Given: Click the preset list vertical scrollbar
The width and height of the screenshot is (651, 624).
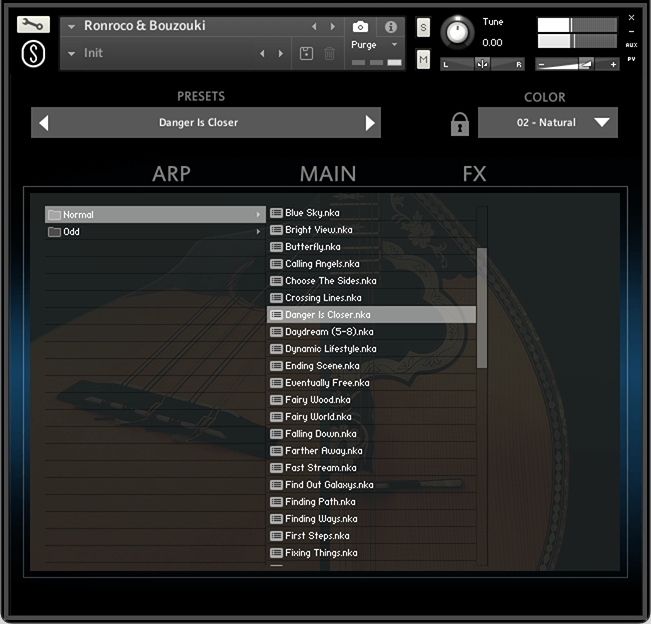Looking at the screenshot, I should [x=482, y=308].
